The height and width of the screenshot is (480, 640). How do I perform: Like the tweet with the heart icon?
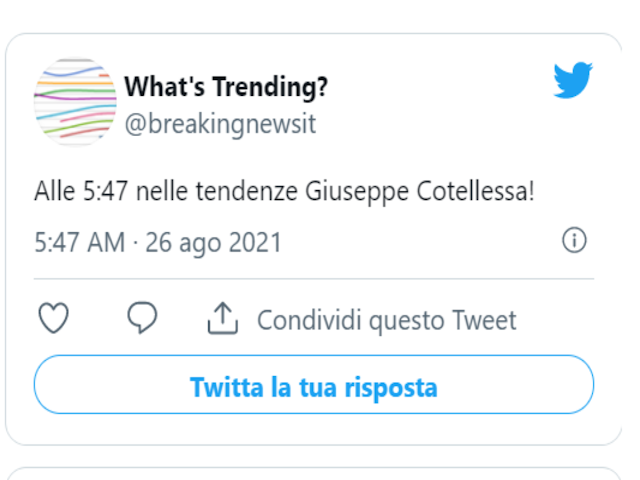[53, 319]
